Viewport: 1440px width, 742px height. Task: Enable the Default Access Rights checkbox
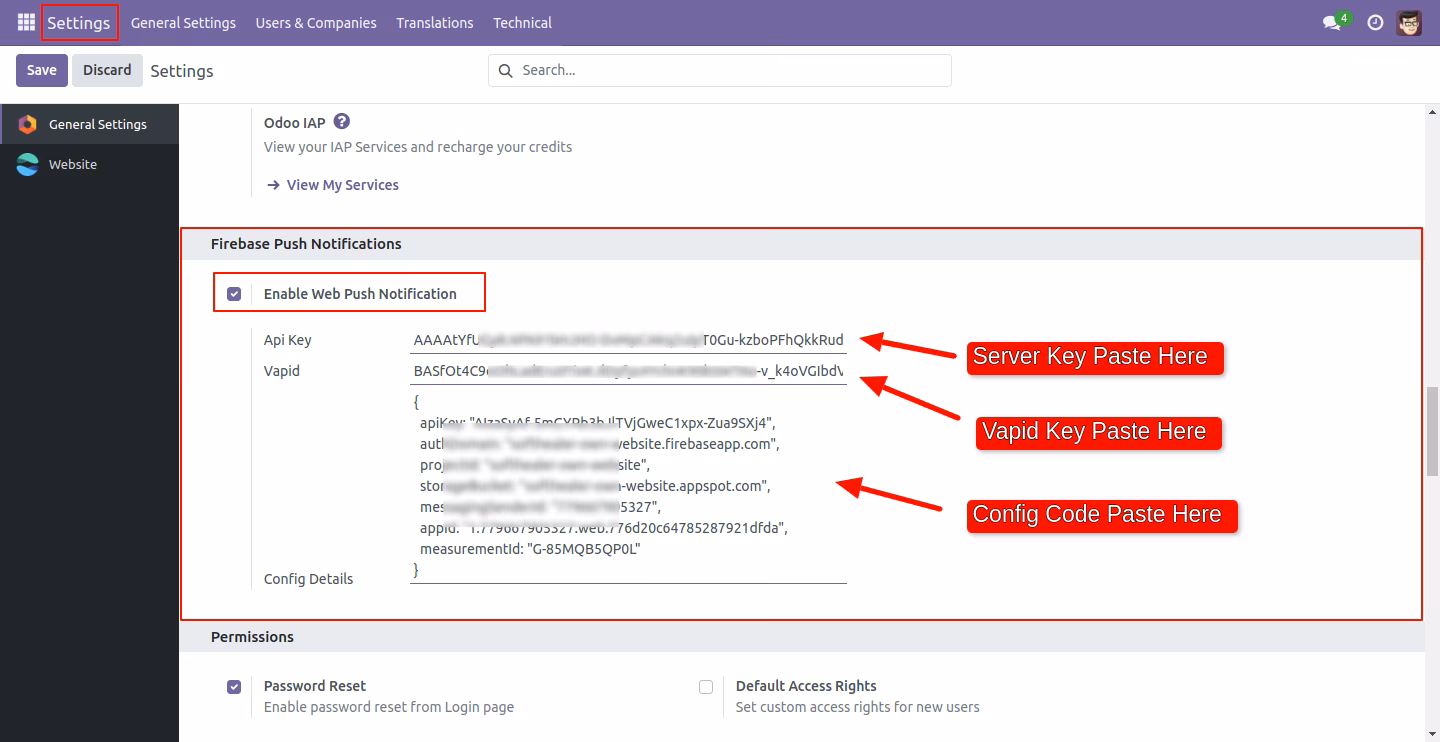pos(706,687)
